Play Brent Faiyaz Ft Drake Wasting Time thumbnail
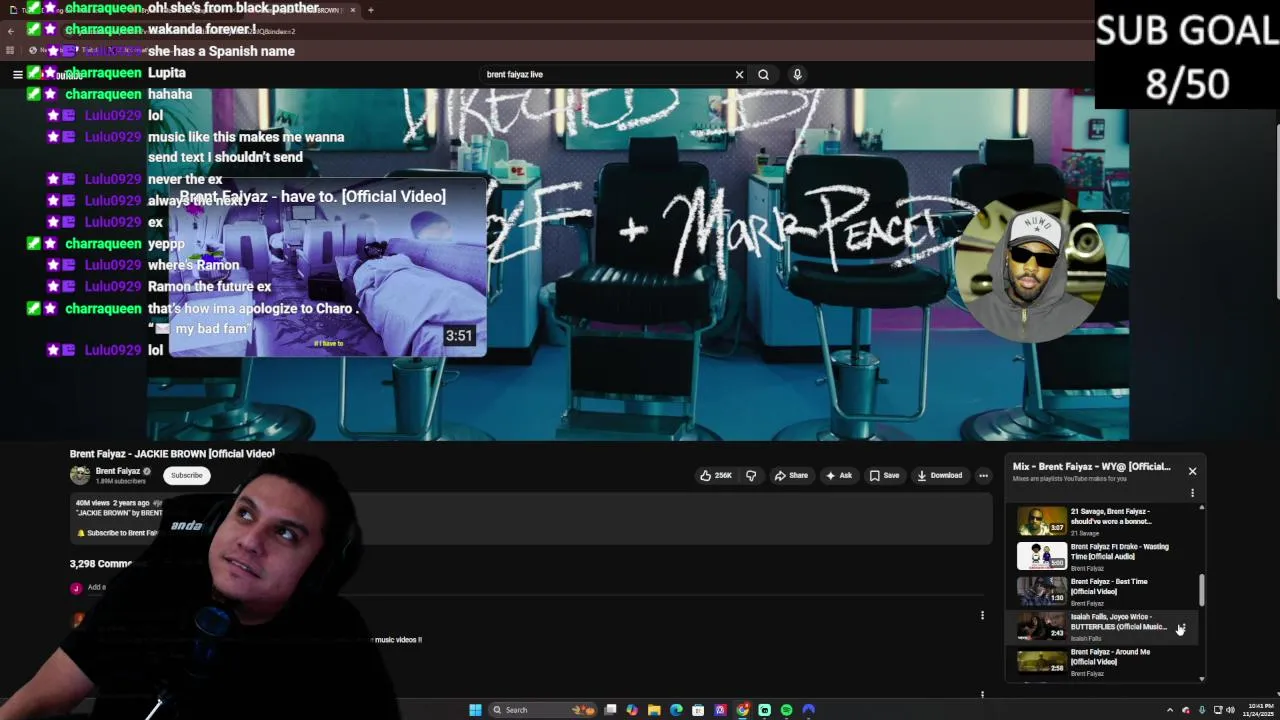Viewport: 1280px width, 720px height. point(1042,556)
